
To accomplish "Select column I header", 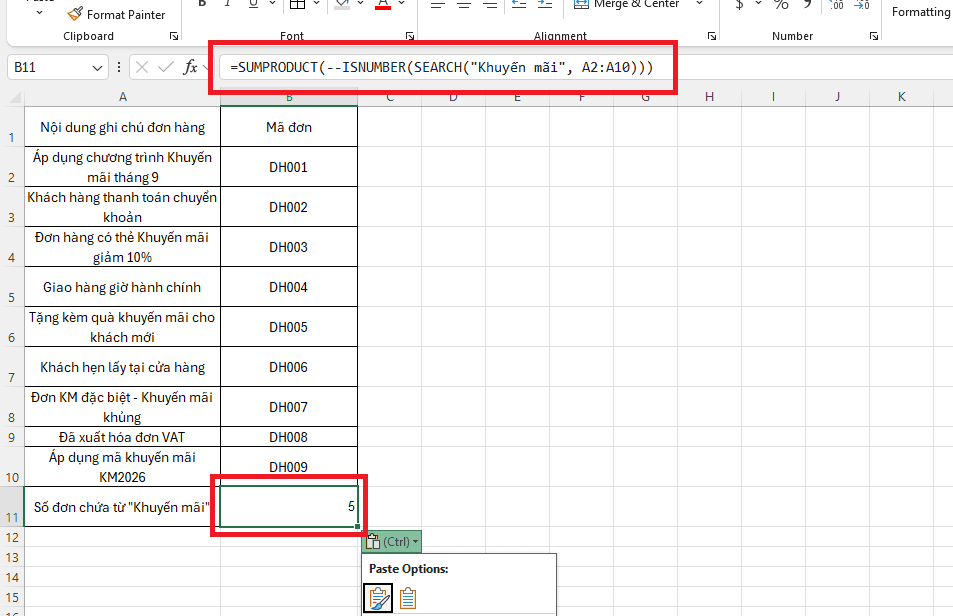I will [x=773, y=97].
